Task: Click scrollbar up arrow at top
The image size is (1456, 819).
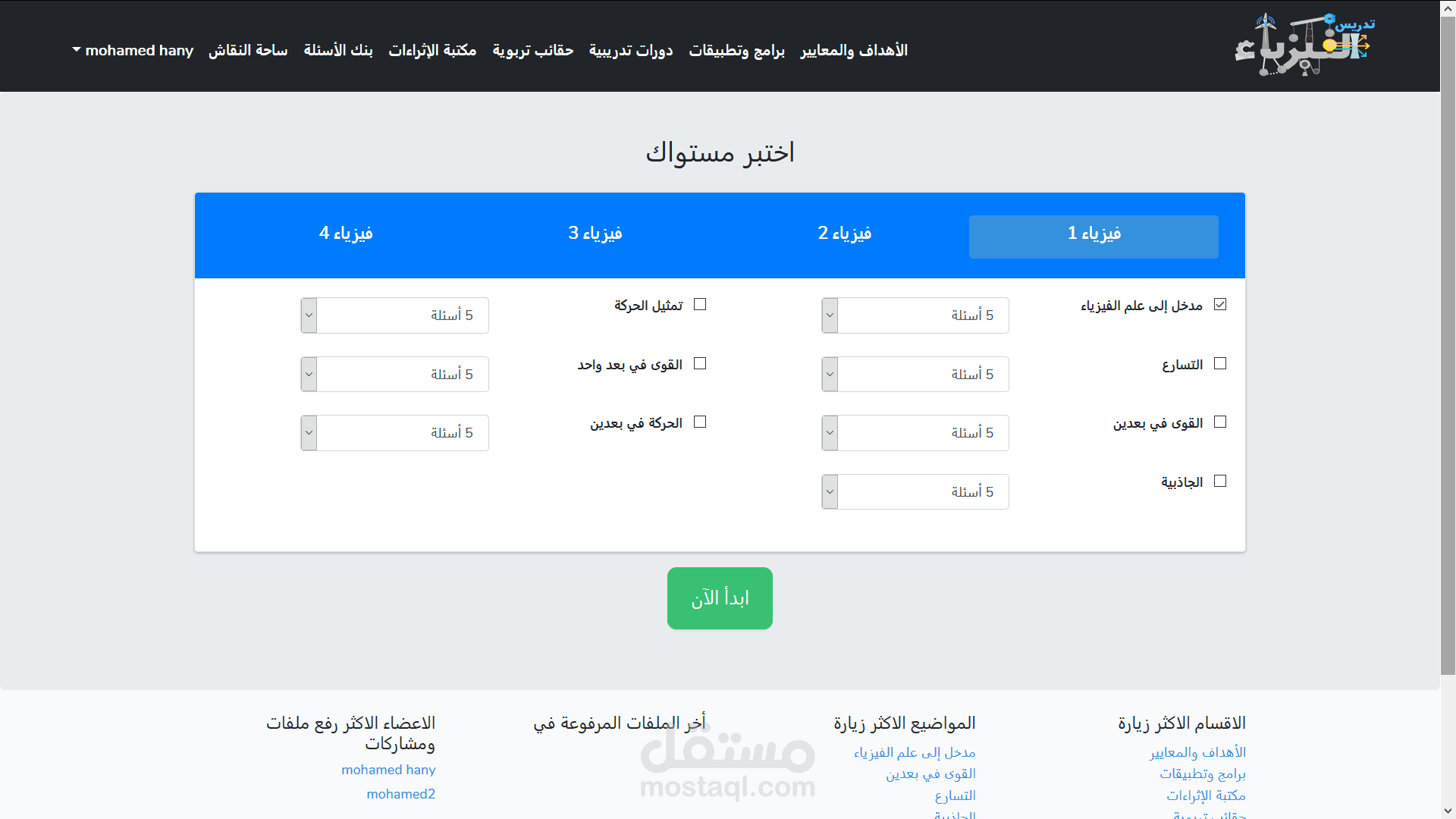Action: 1448,7
